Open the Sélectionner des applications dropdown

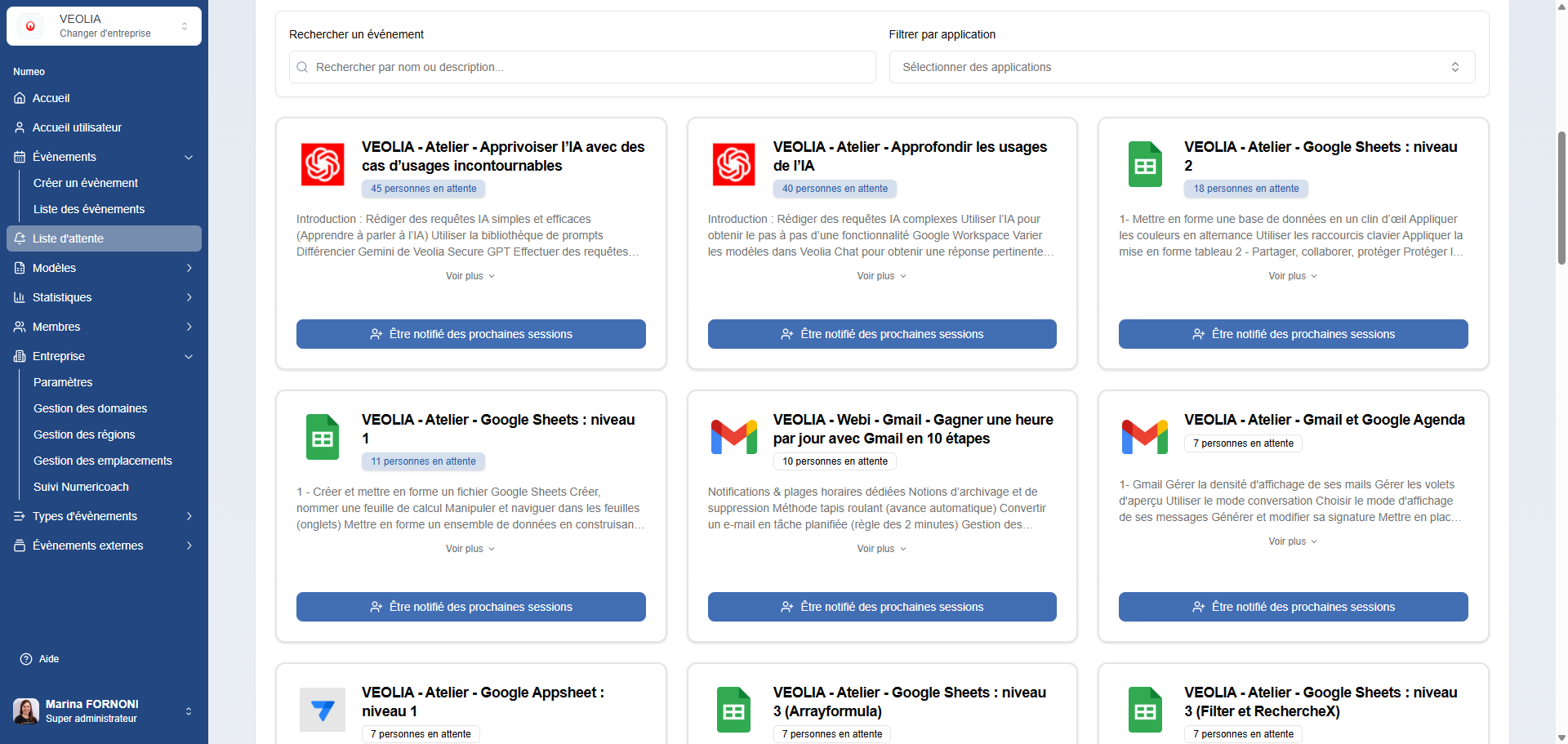1181,67
